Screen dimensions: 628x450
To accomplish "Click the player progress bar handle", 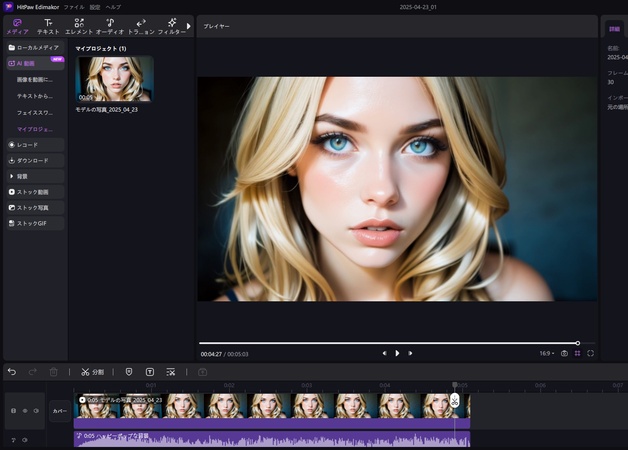I will [x=577, y=343].
